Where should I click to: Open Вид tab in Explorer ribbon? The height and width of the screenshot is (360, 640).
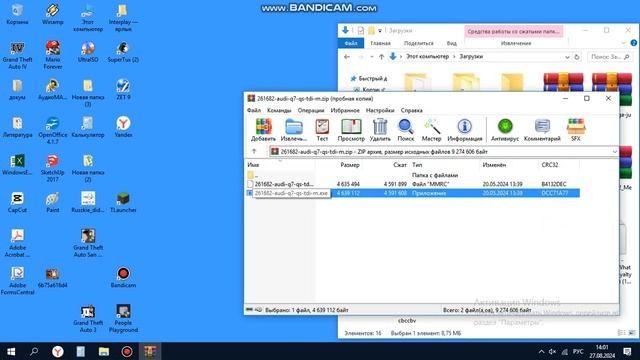pos(451,43)
